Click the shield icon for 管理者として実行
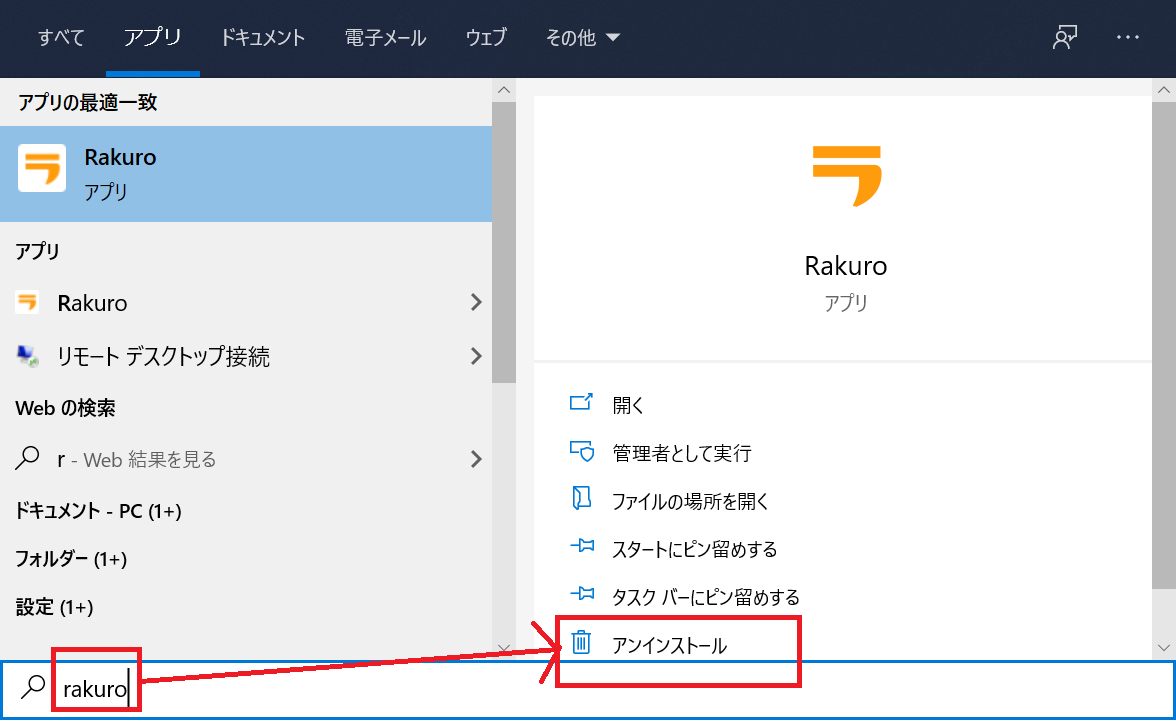Screen dimensions: 1176x720 (x=582, y=452)
